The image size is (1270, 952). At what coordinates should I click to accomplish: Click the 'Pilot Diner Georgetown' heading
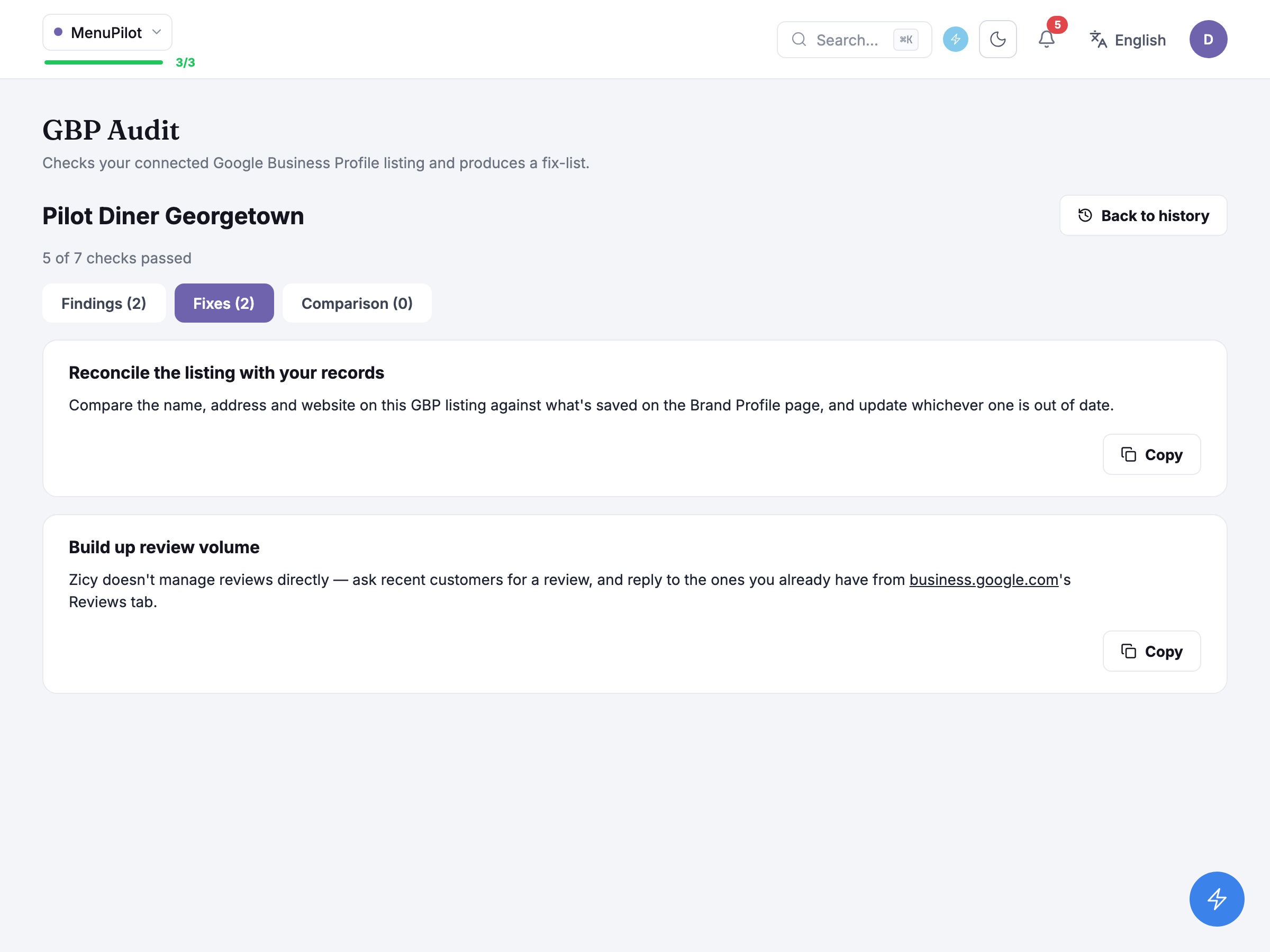tap(174, 216)
